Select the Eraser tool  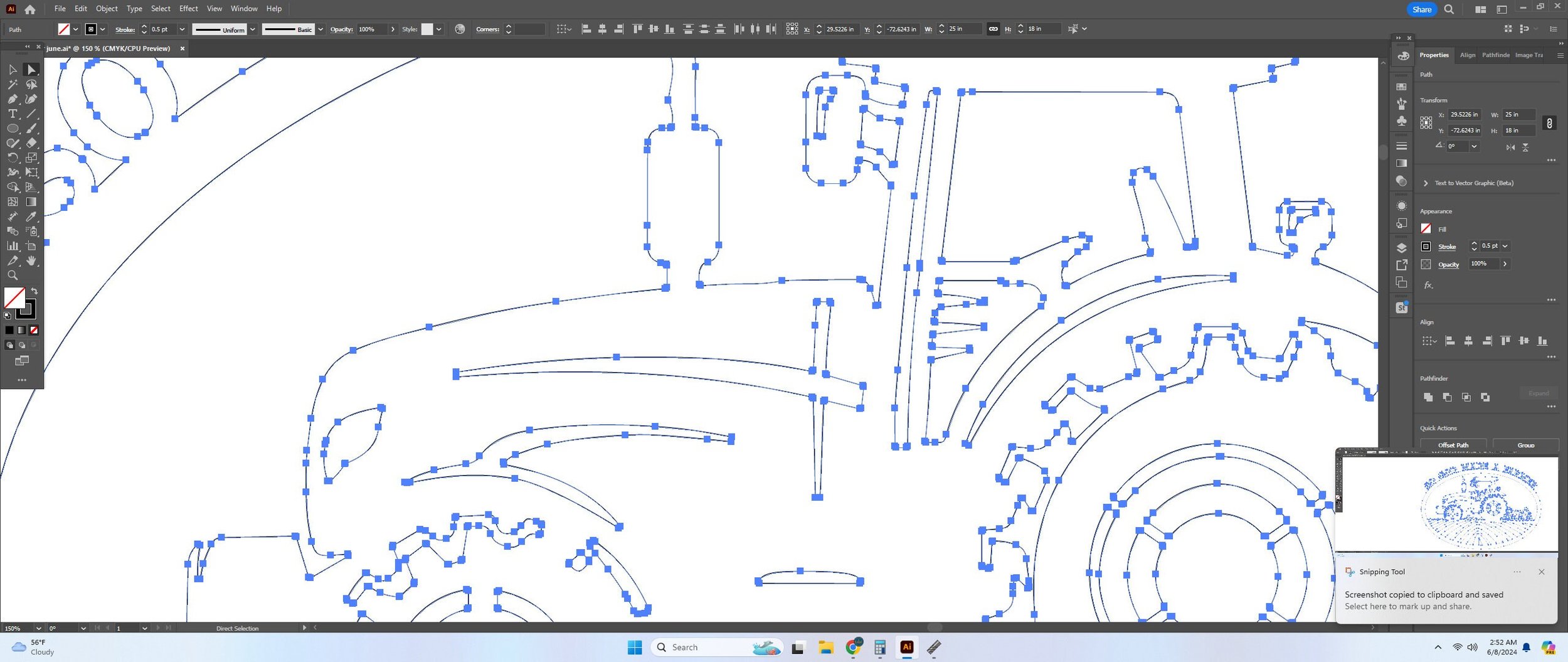(x=31, y=143)
